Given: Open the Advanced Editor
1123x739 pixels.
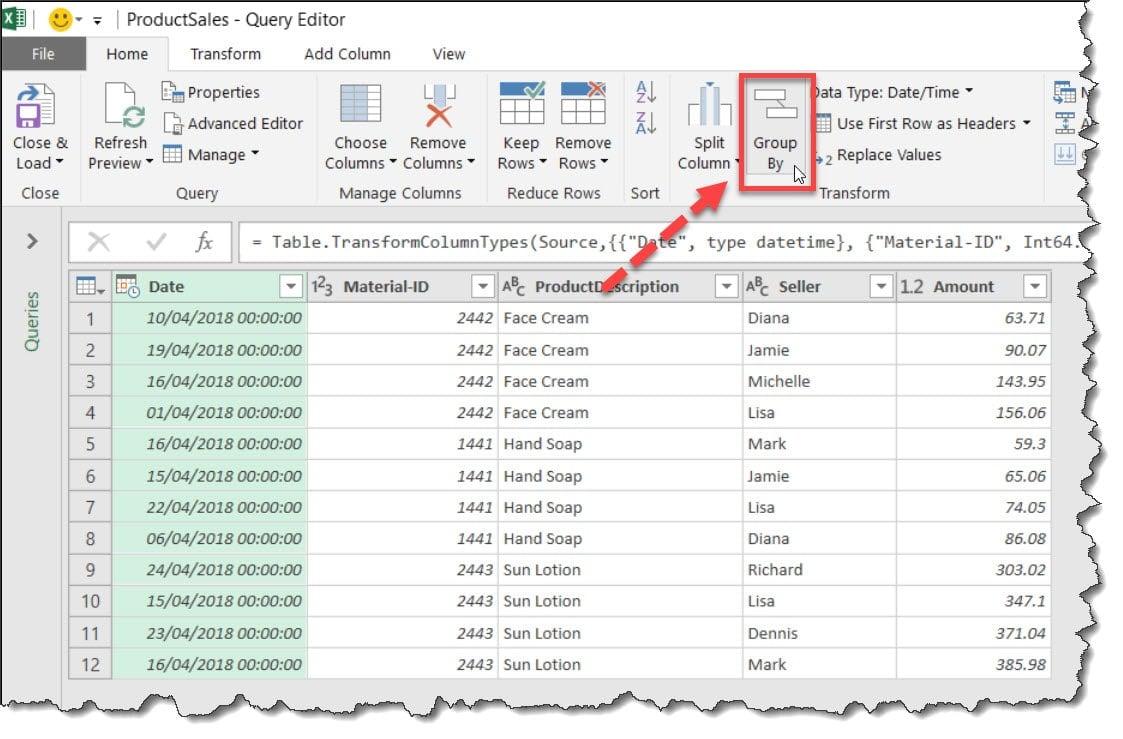Looking at the screenshot, I should click(x=233, y=124).
